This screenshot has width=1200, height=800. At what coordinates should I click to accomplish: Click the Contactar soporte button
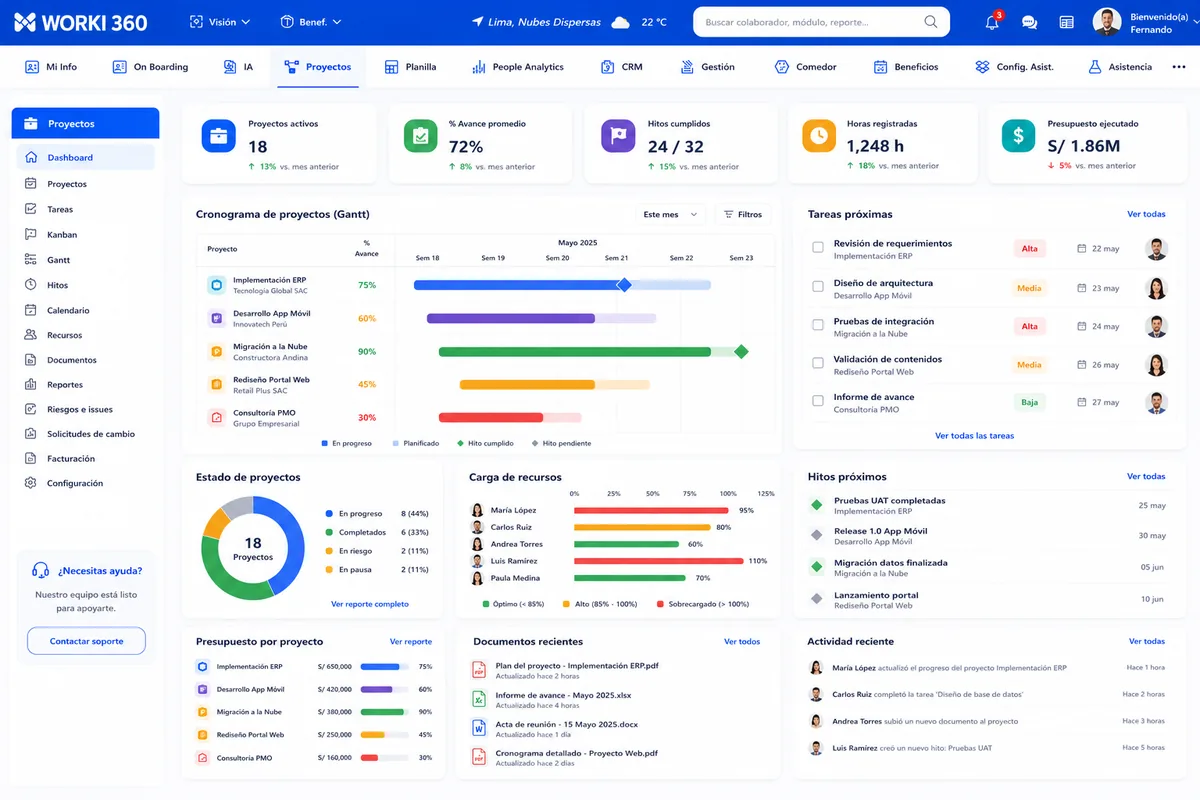[86, 641]
